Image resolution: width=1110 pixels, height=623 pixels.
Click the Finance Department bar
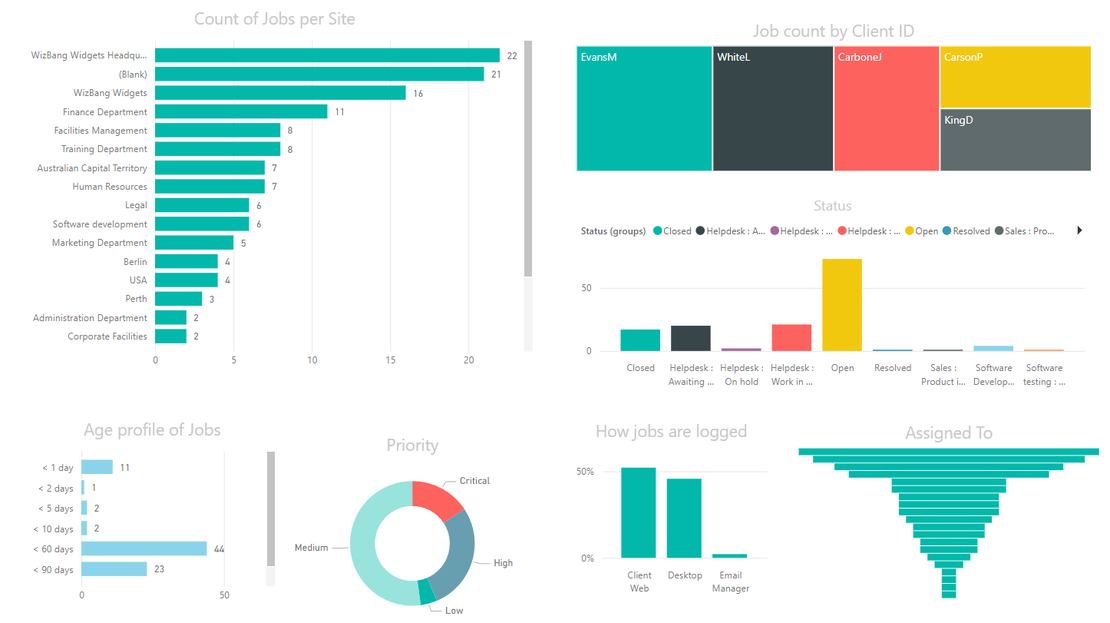click(240, 111)
